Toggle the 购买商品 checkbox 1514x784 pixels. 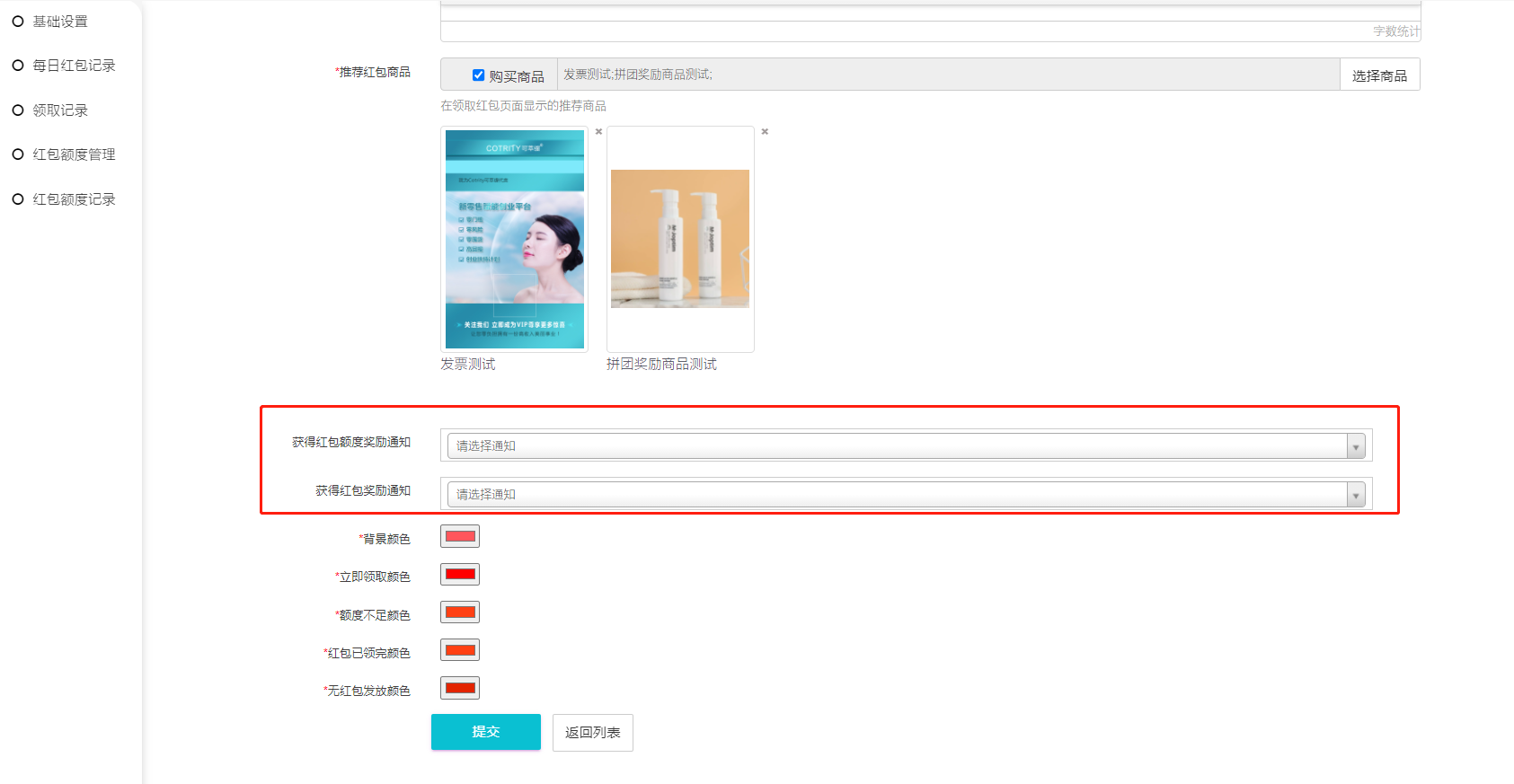pyautogui.click(x=478, y=75)
